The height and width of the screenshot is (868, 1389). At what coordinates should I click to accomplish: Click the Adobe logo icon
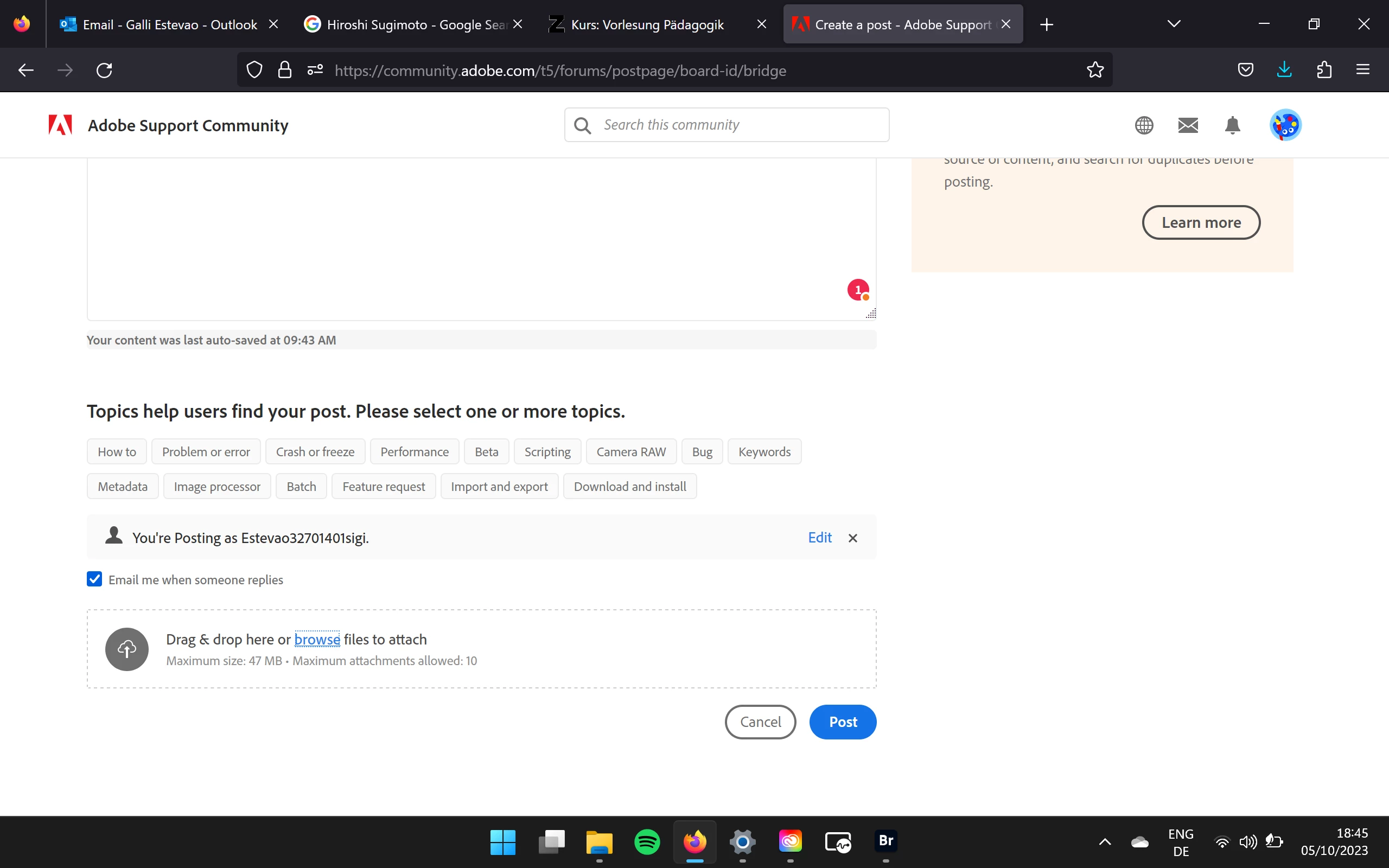[x=60, y=125]
